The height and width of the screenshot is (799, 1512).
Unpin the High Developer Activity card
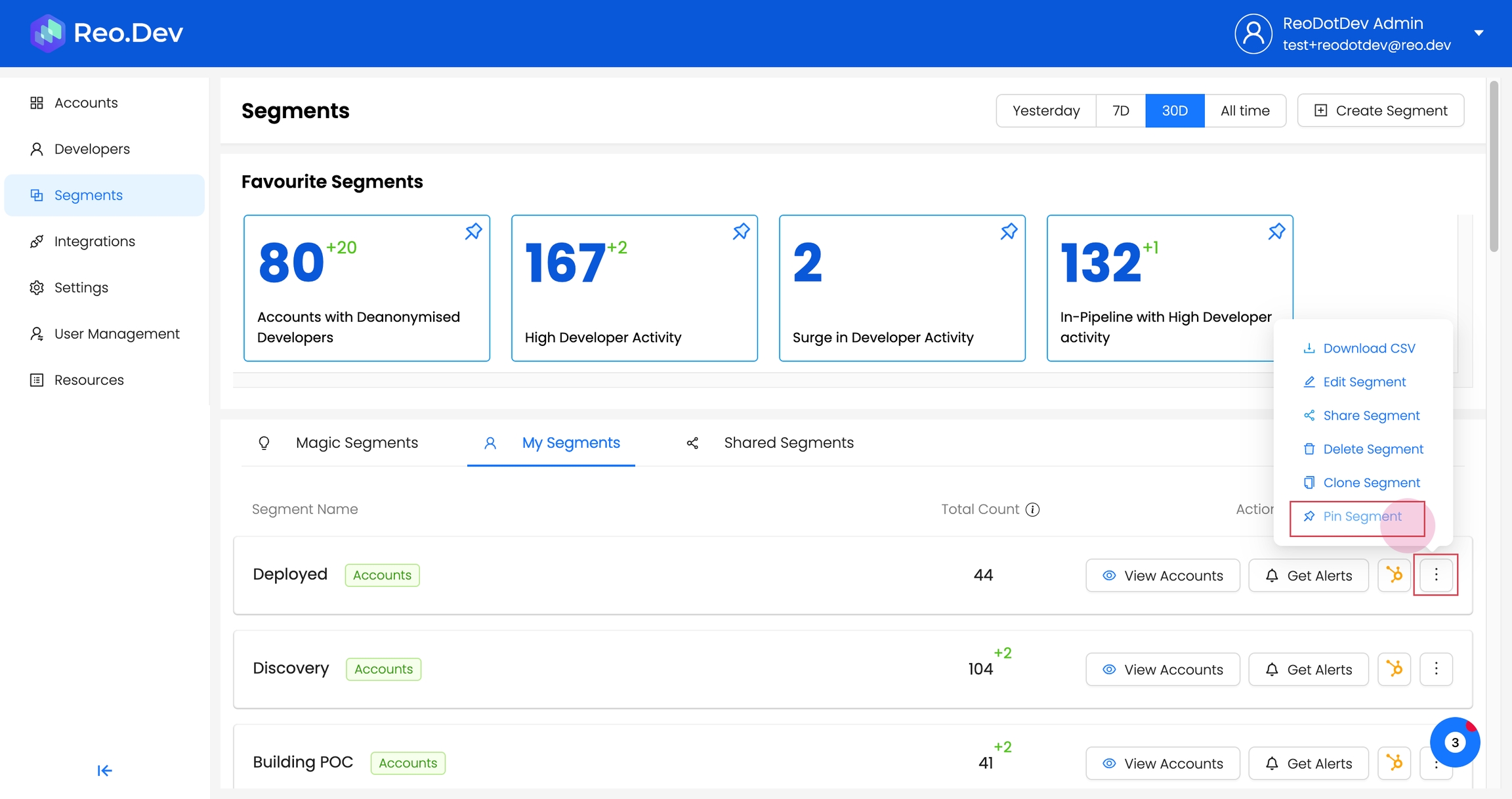[741, 231]
